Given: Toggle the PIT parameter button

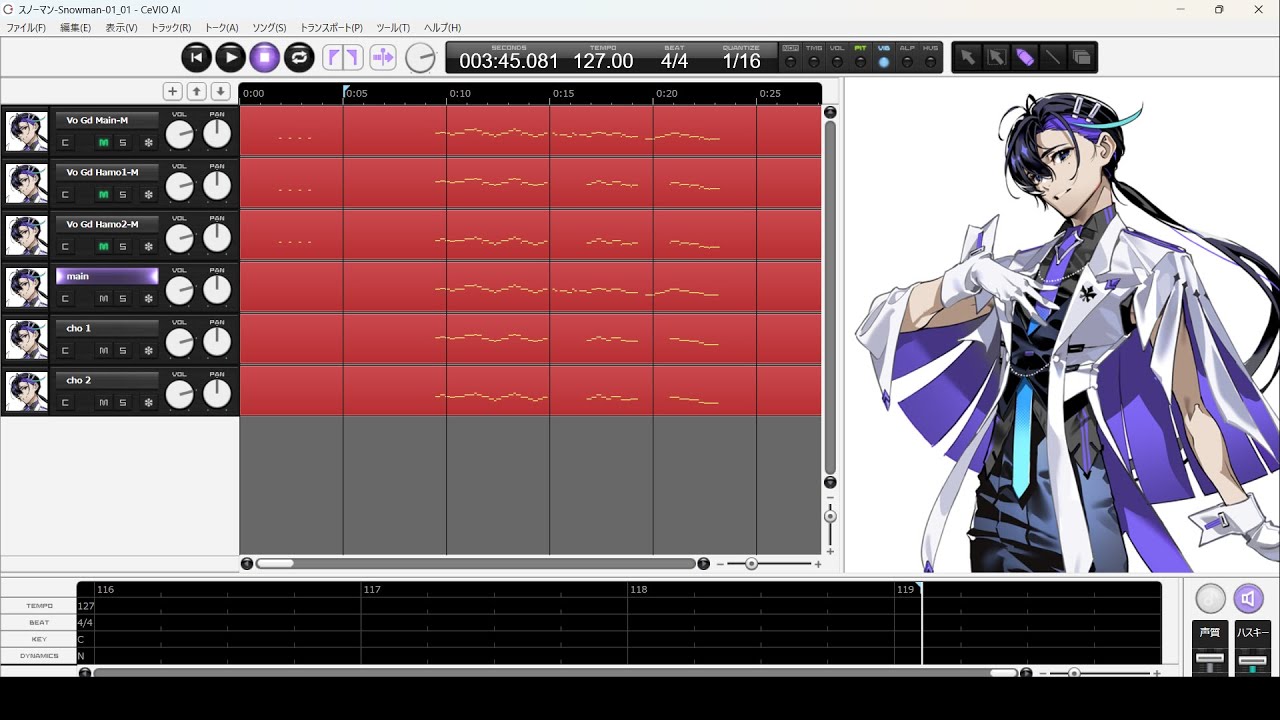Looking at the screenshot, I should click(860, 57).
